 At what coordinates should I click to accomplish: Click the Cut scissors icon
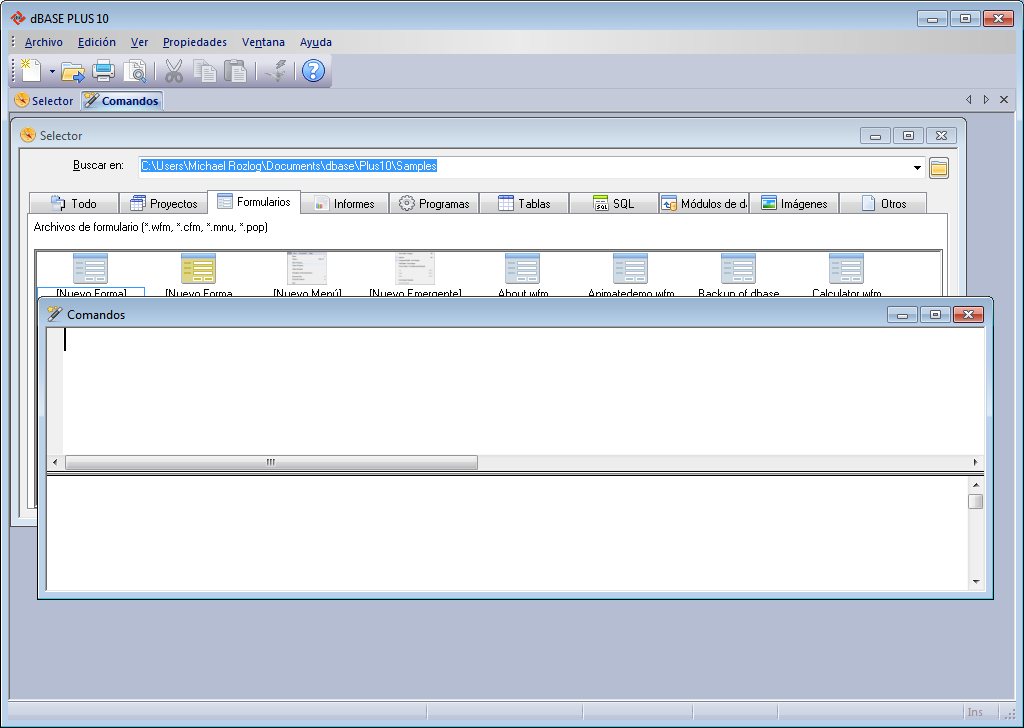174,71
